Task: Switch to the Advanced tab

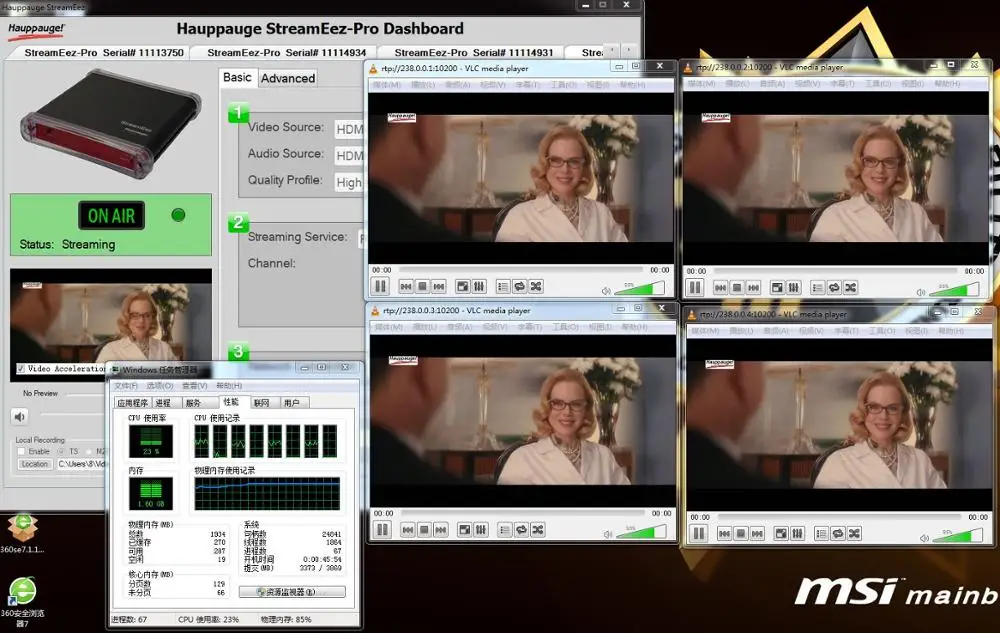Action: [288, 78]
